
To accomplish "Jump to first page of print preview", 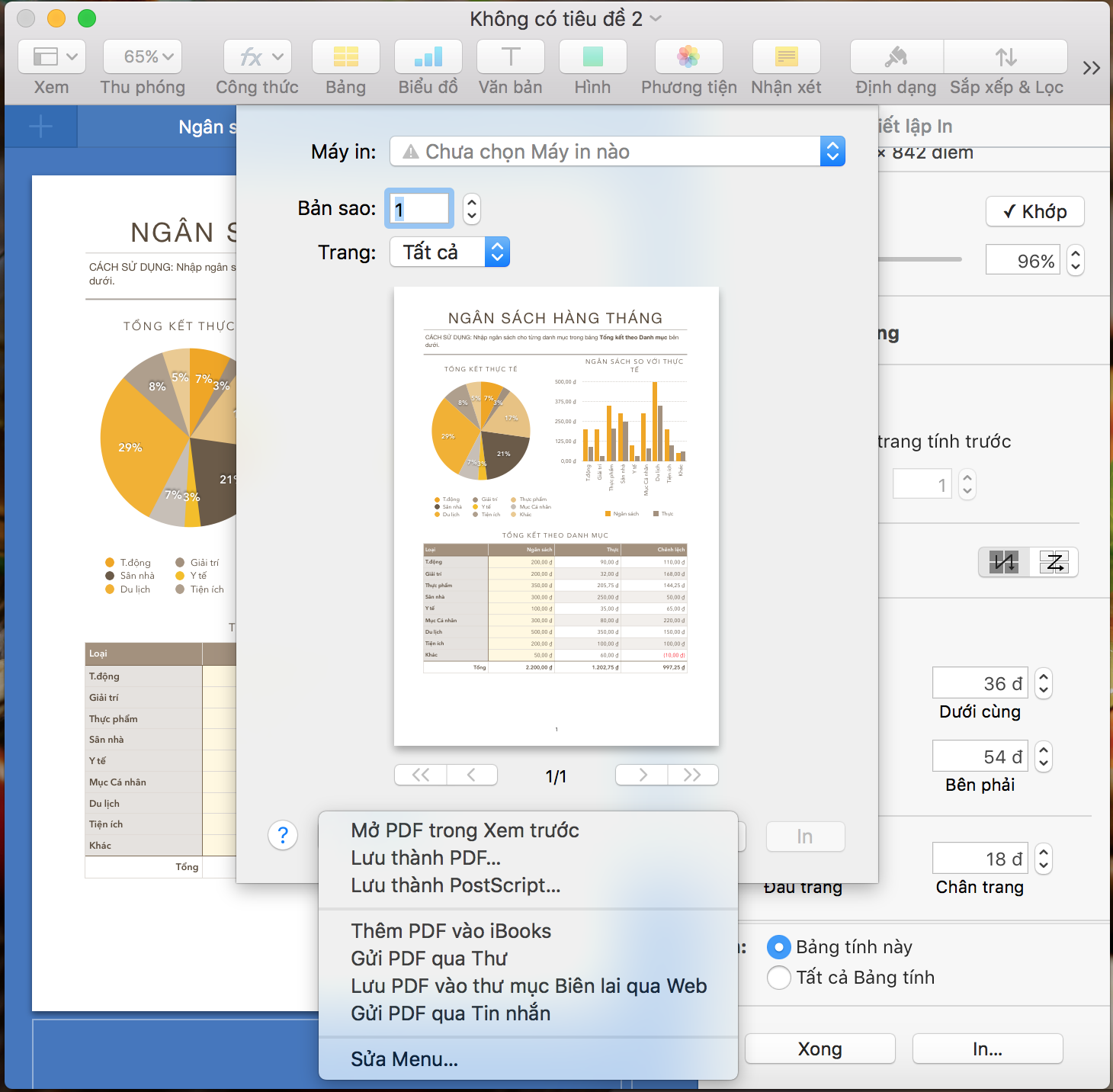I will 421,775.
